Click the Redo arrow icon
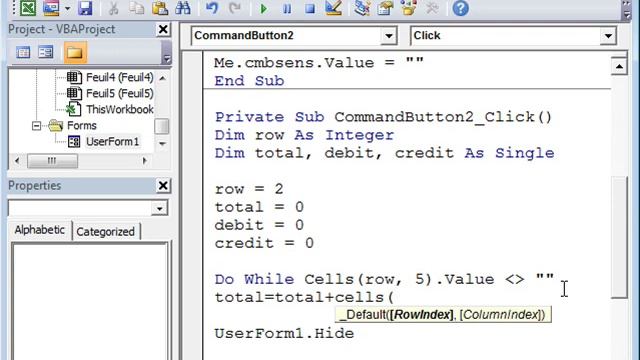The image size is (640, 360). pyautogui.click(x=235, y=8)
